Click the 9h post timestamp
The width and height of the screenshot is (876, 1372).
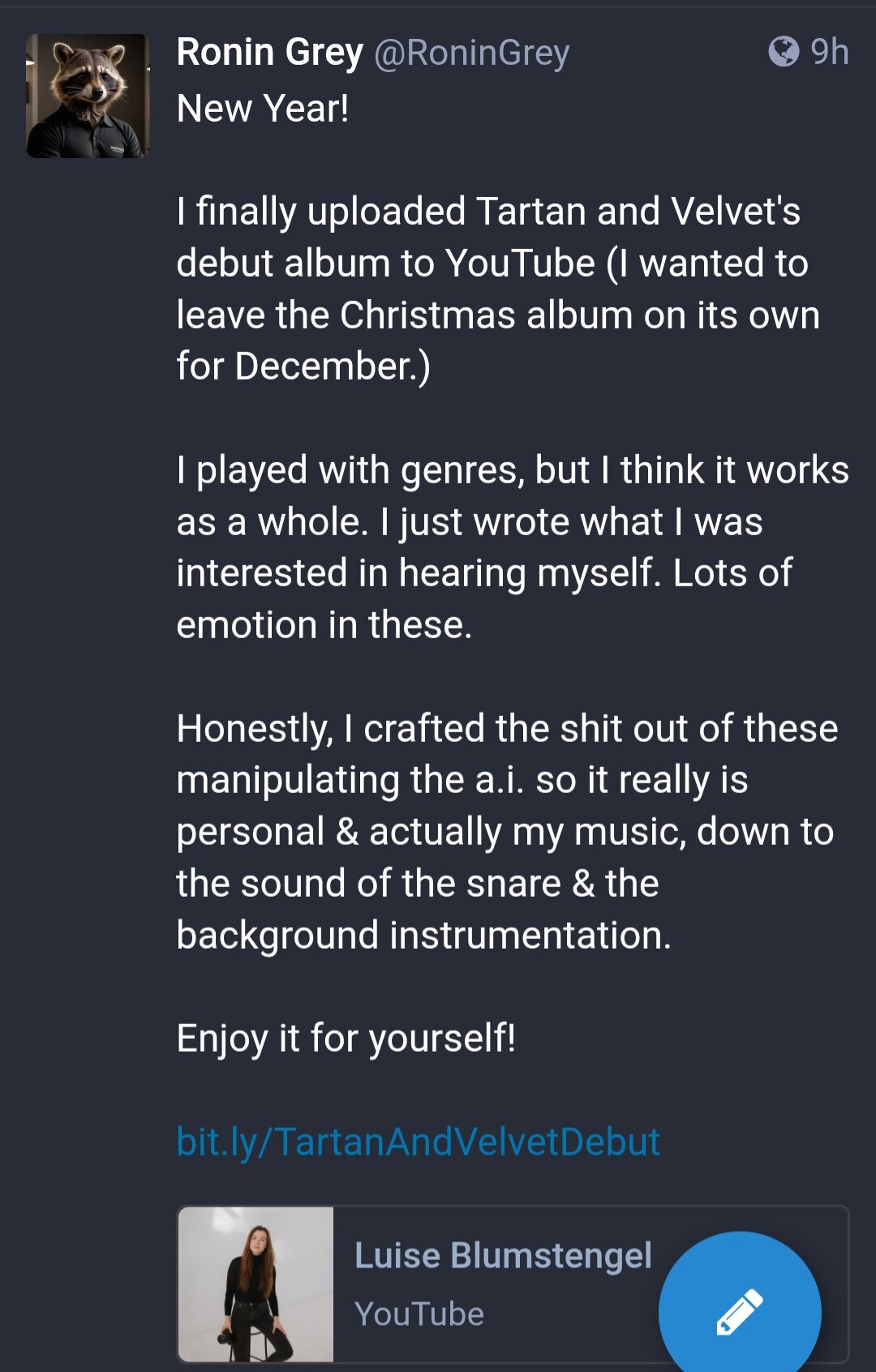pyautogui.click(x=829, y=52)
